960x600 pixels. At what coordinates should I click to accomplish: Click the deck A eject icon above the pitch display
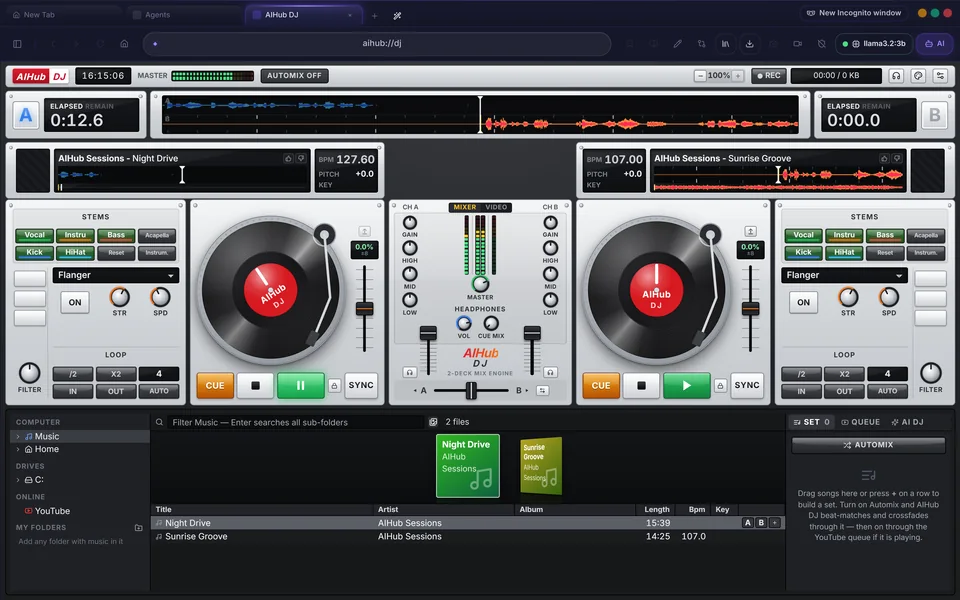[364, 231]
